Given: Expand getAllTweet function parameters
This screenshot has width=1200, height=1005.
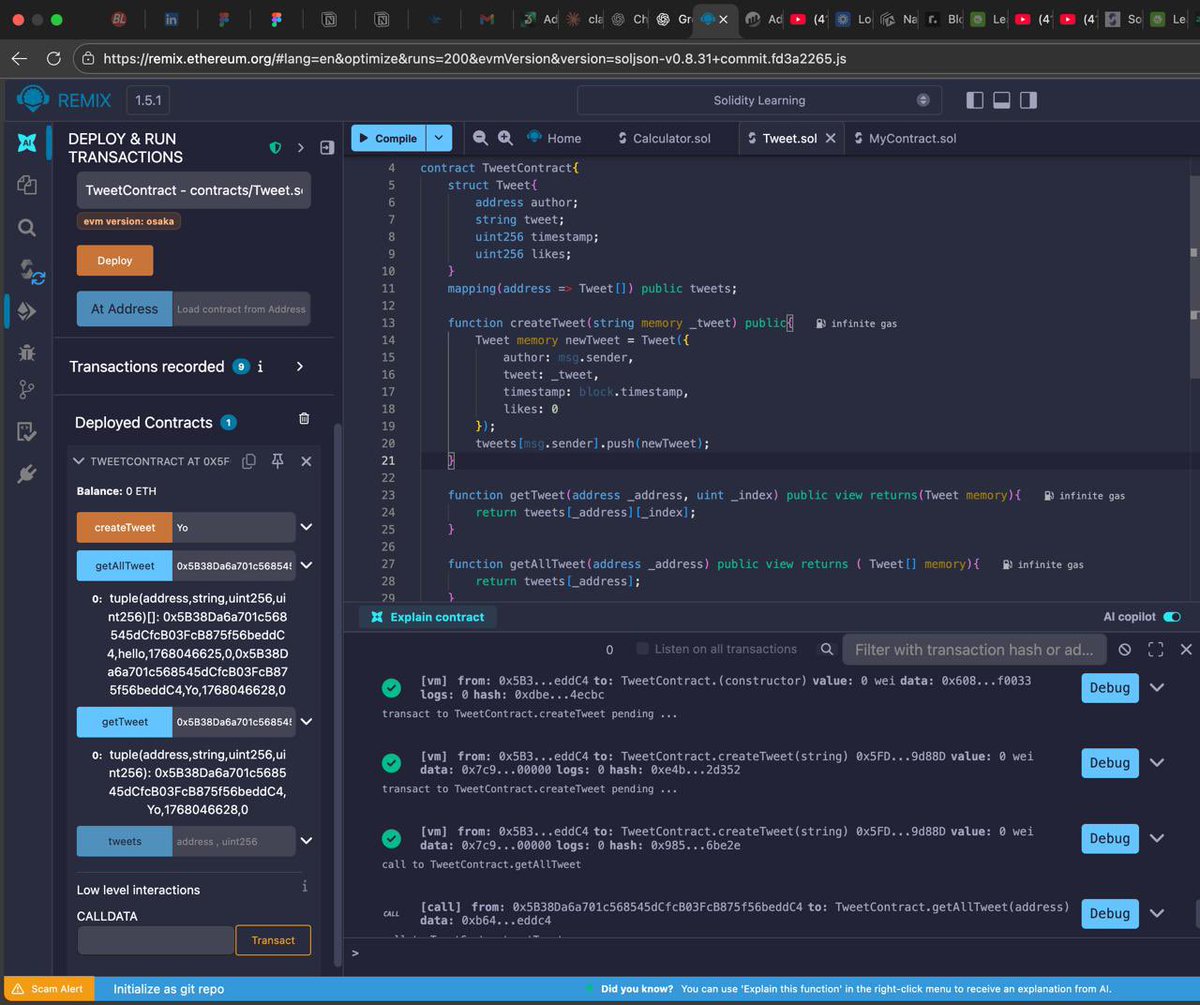Looking at the screenshot, I should click(x=306, y=565).
